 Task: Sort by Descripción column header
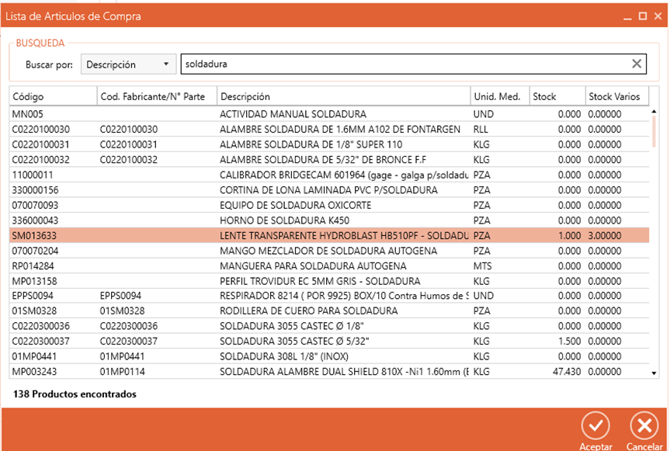(344, 97)
